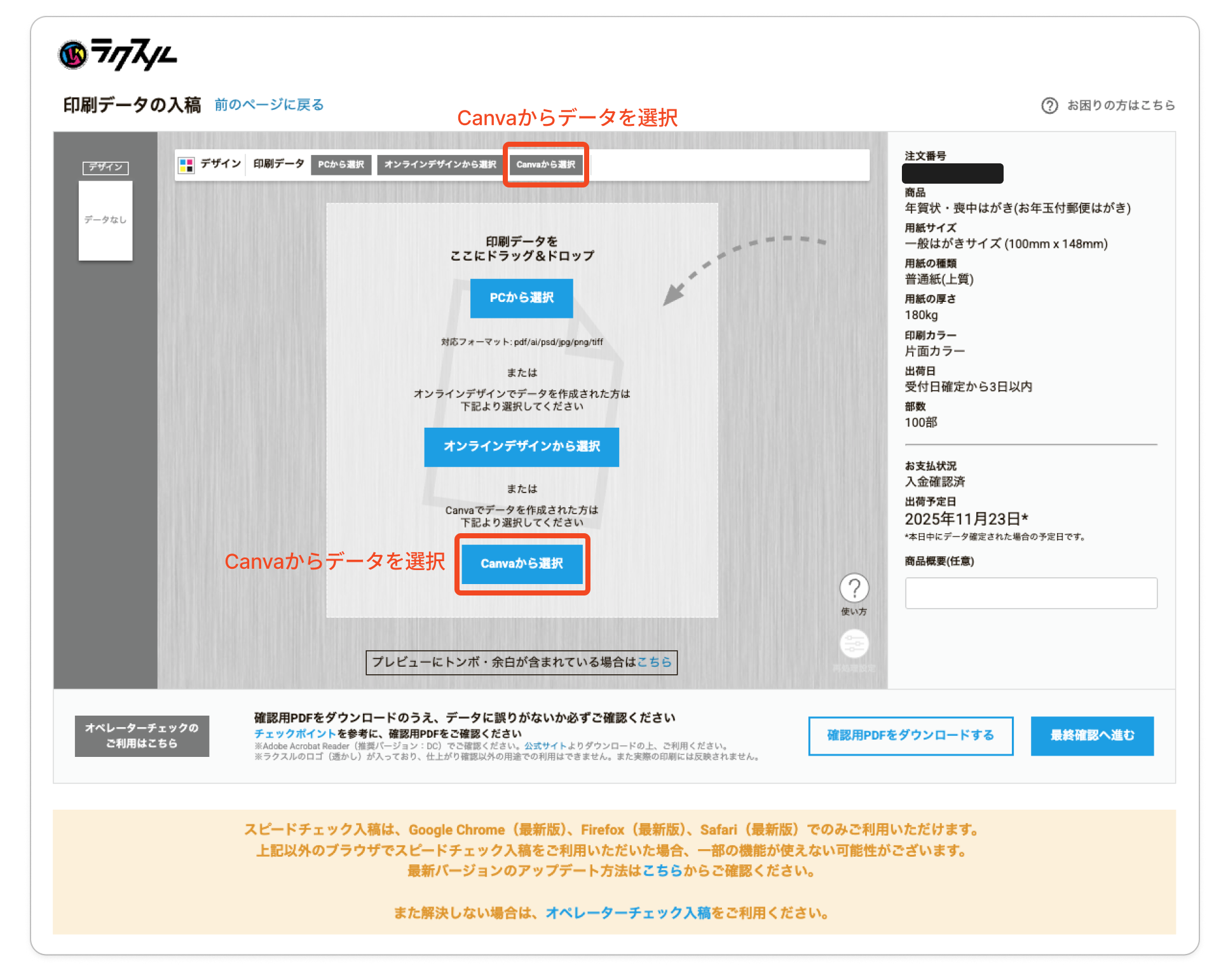This screenshot has width=1214, height=980.
Task: Click the CMYK color design icon in toolbar
Action: [x=186, y=165]
